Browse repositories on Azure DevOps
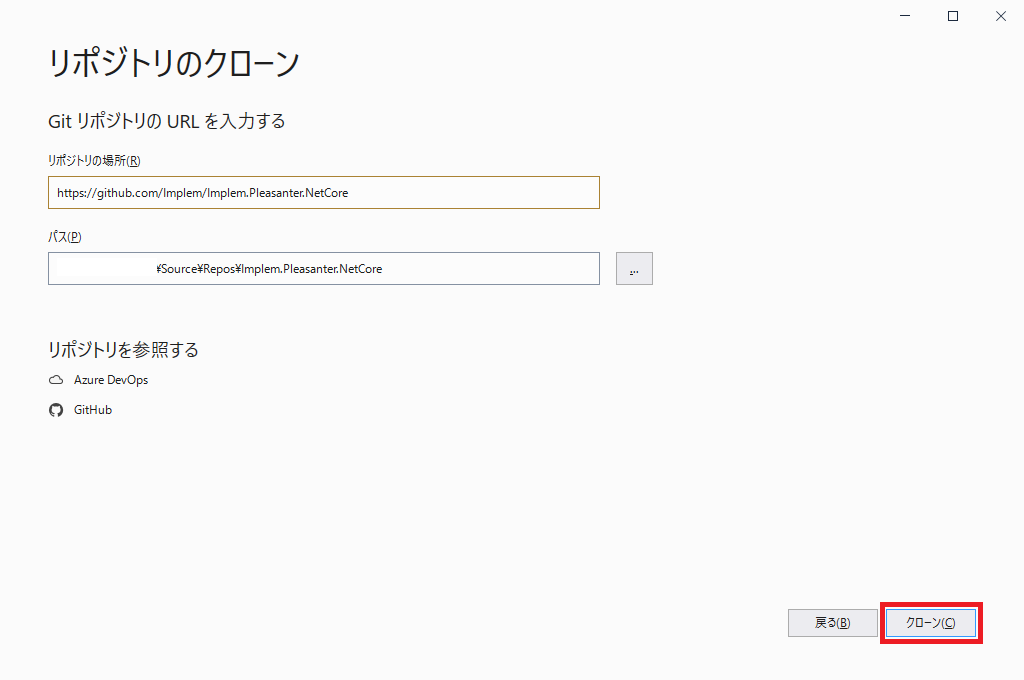The width and height of the screenshot is (1024, 680). [x=111, y=380]
